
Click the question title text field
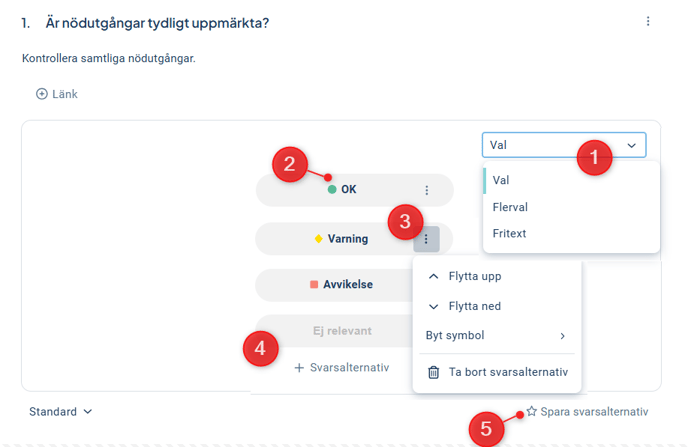(158, 22)
